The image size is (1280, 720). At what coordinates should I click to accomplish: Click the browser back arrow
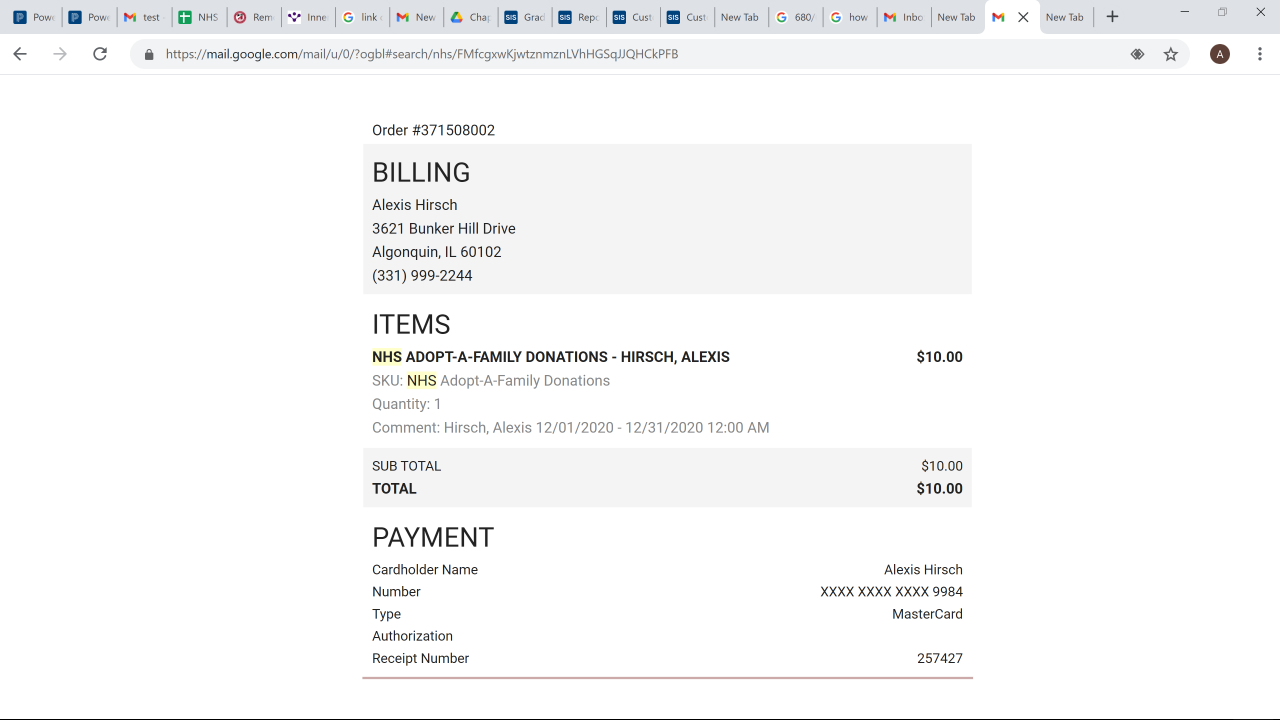tap(20, 54)
